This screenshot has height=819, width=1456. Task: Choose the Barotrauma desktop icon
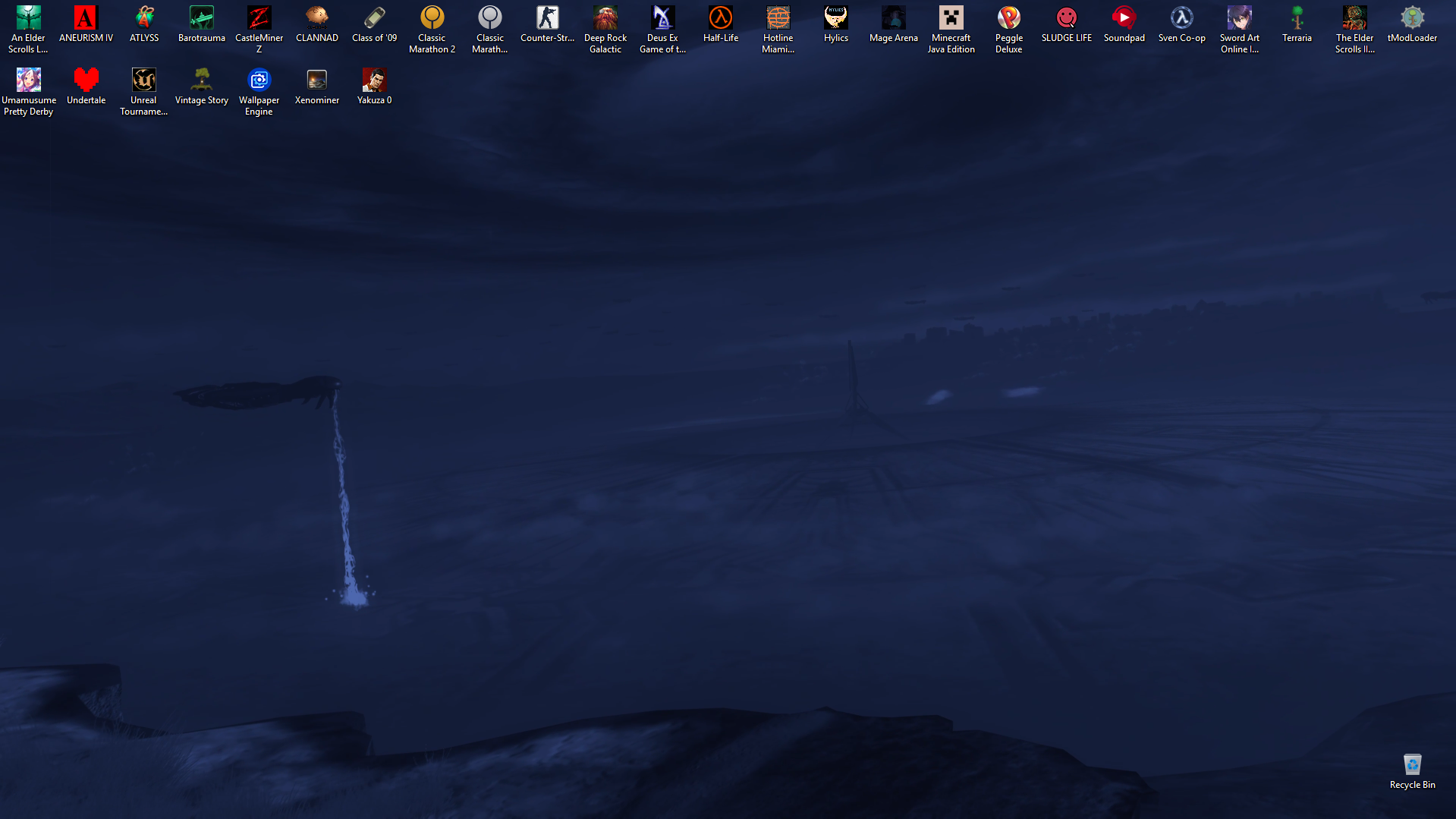202,24
